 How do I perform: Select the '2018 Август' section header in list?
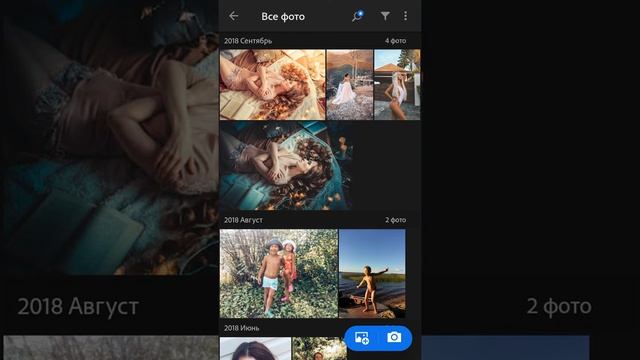click(x=243, y=220)
